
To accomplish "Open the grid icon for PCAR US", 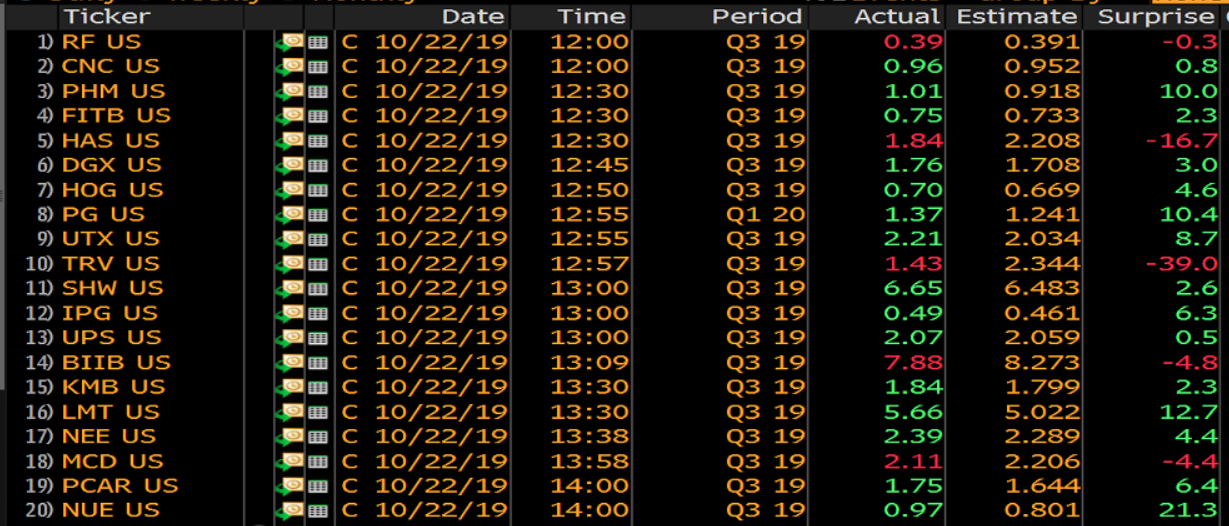I will pos(318,485).
